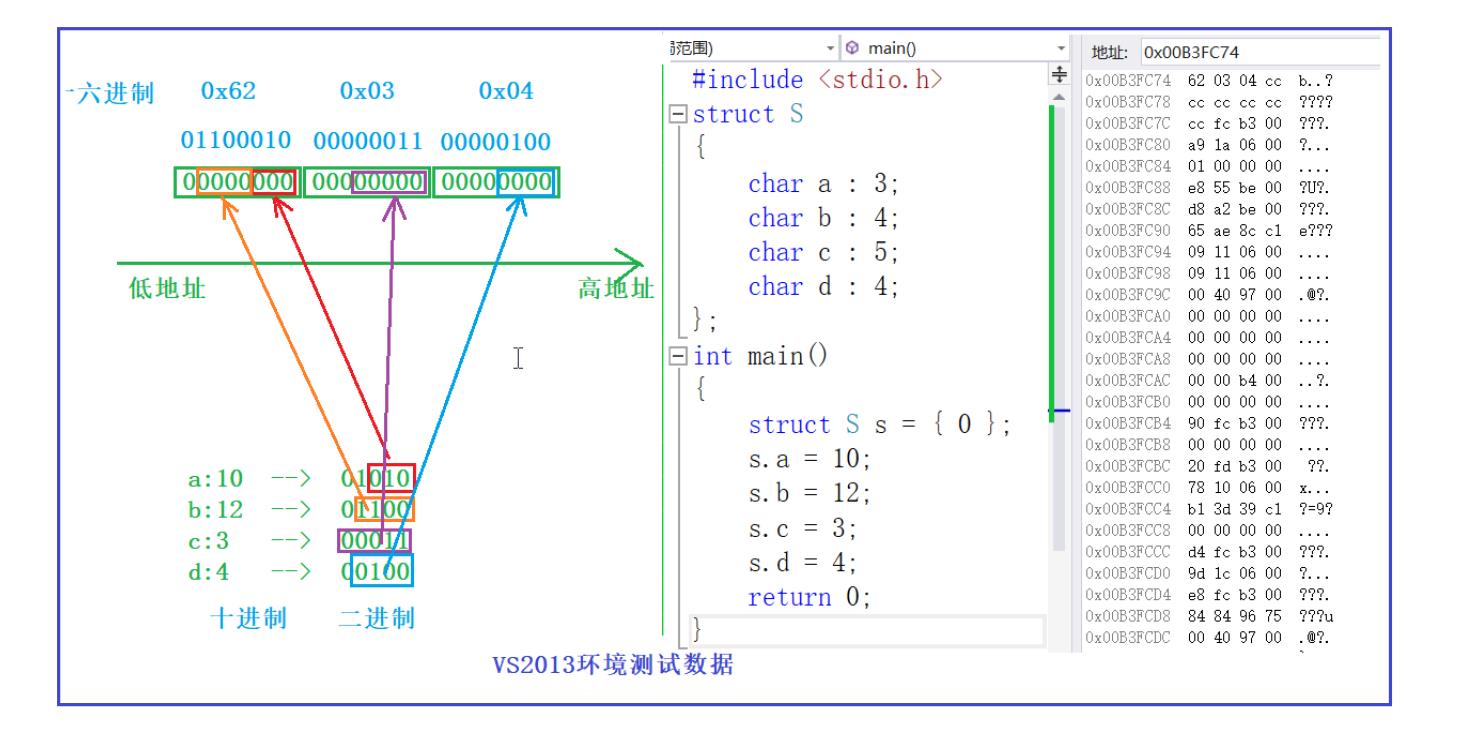Click the line 'char c : 5;'

coord(824,253)
